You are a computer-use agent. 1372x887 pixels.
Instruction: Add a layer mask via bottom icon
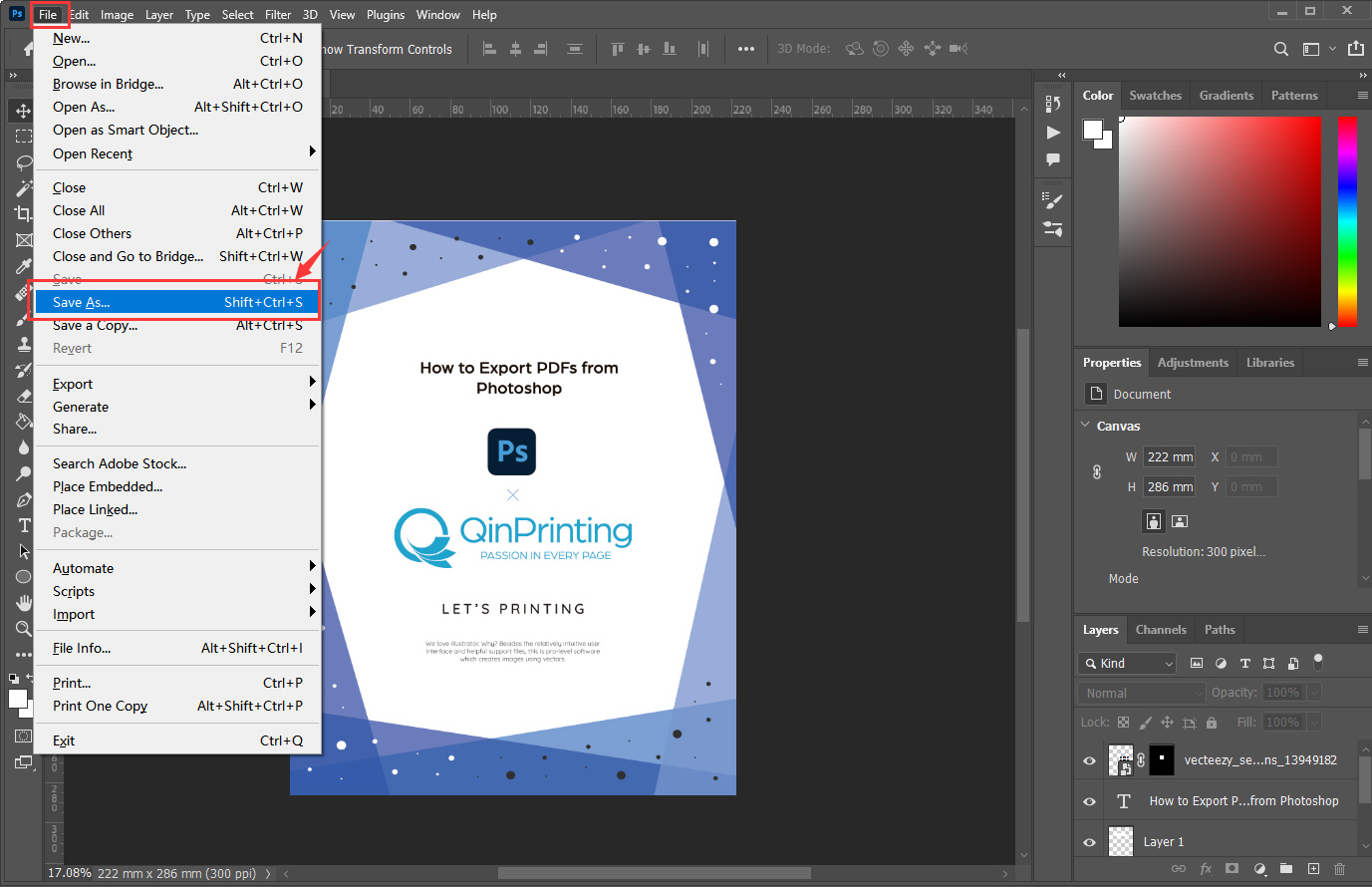click(x=1233, y=869)
